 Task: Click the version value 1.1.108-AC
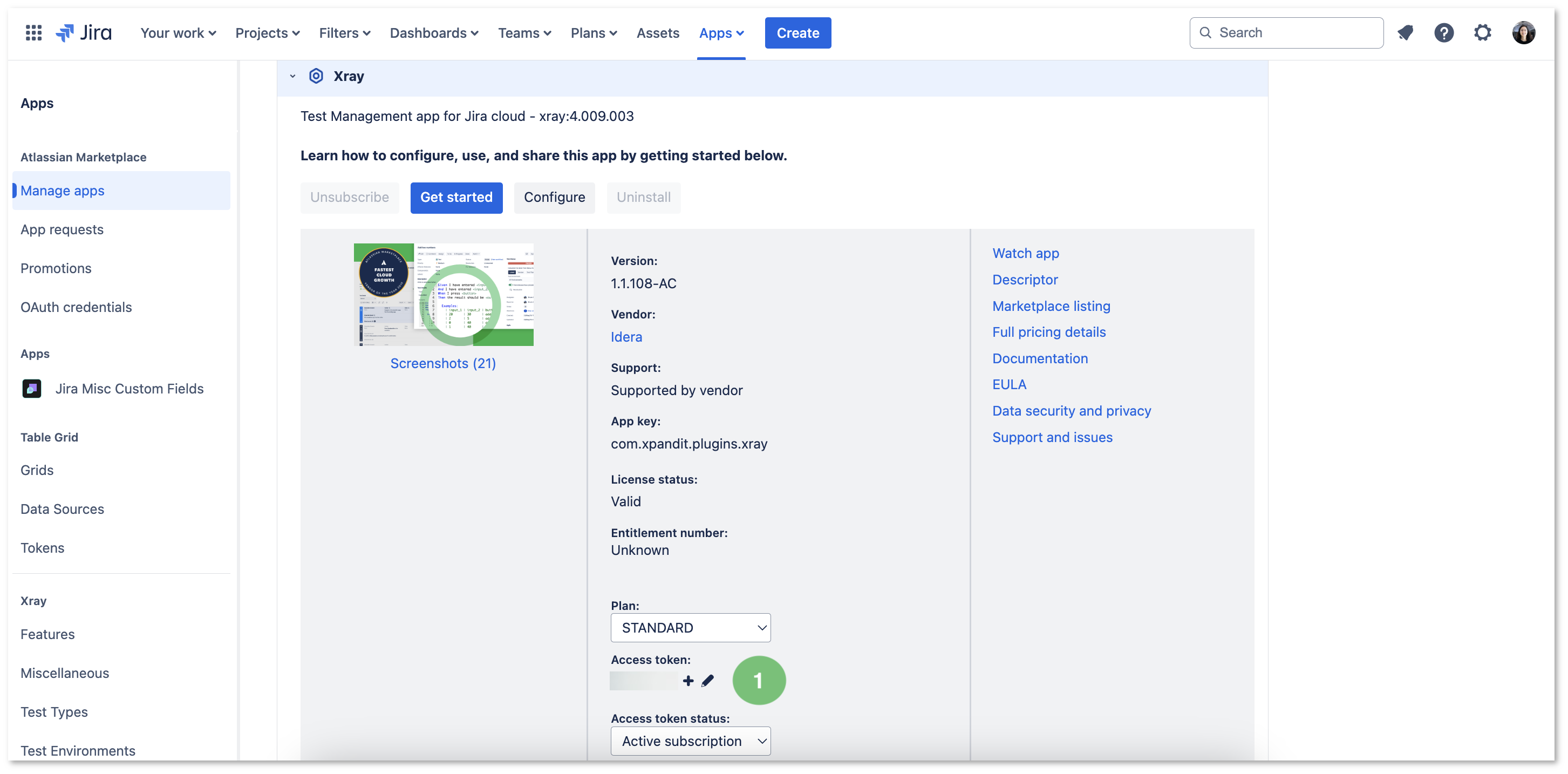coord(643,284)
